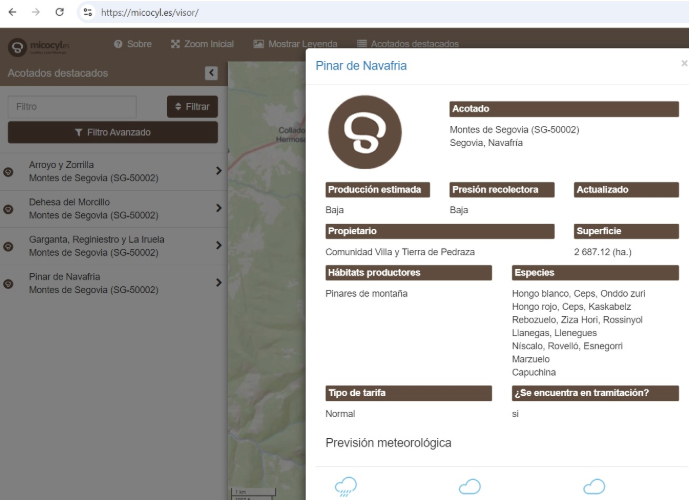
Task: Click the large mushroom emblem in Pinar de Navafría panel
Action: click(365, 132)
